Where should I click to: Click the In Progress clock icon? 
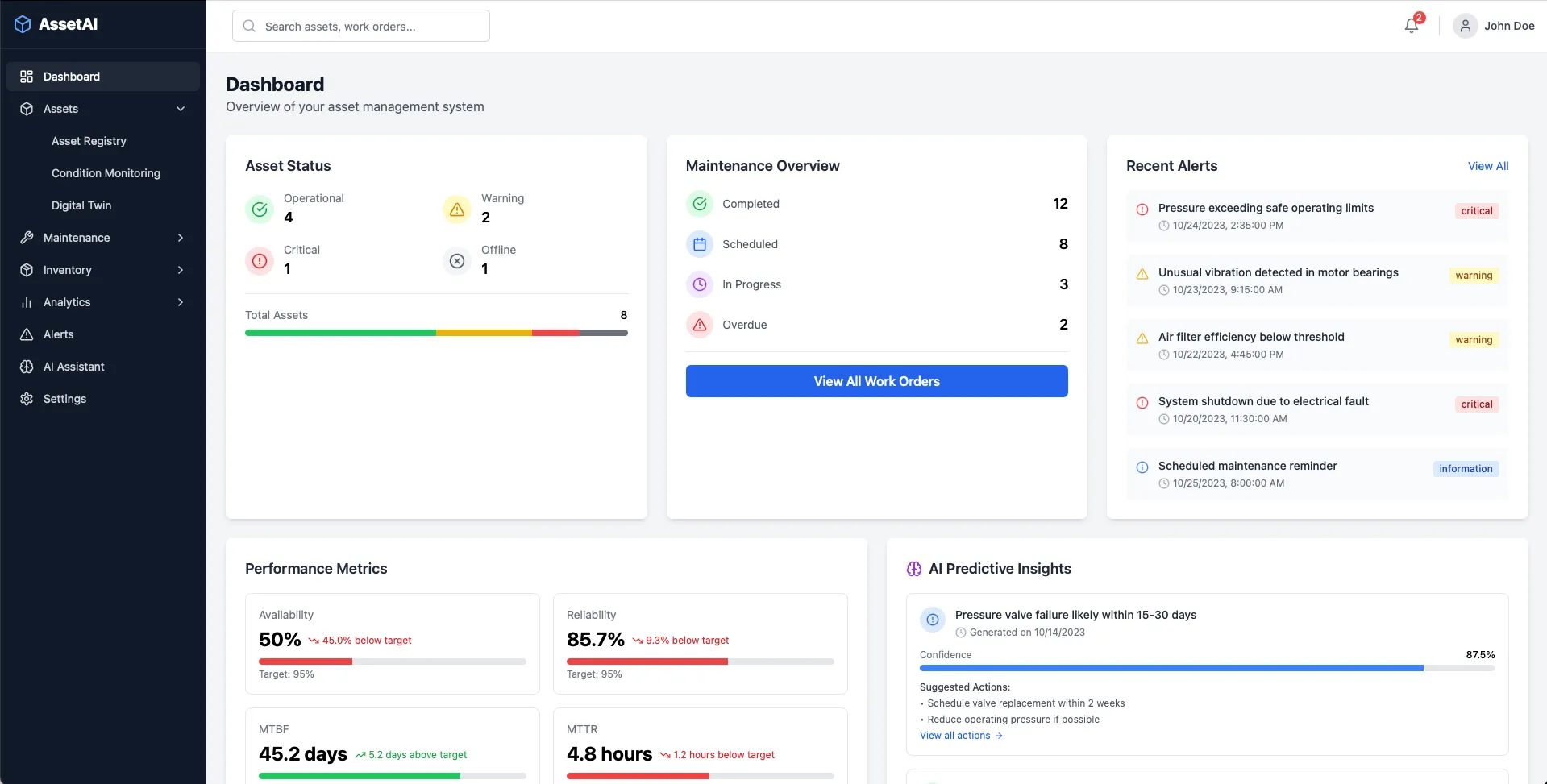point(700,284)
